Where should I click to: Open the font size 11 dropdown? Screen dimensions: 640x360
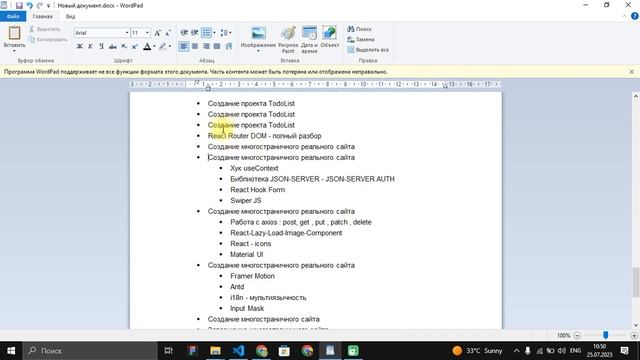point(147,33)
